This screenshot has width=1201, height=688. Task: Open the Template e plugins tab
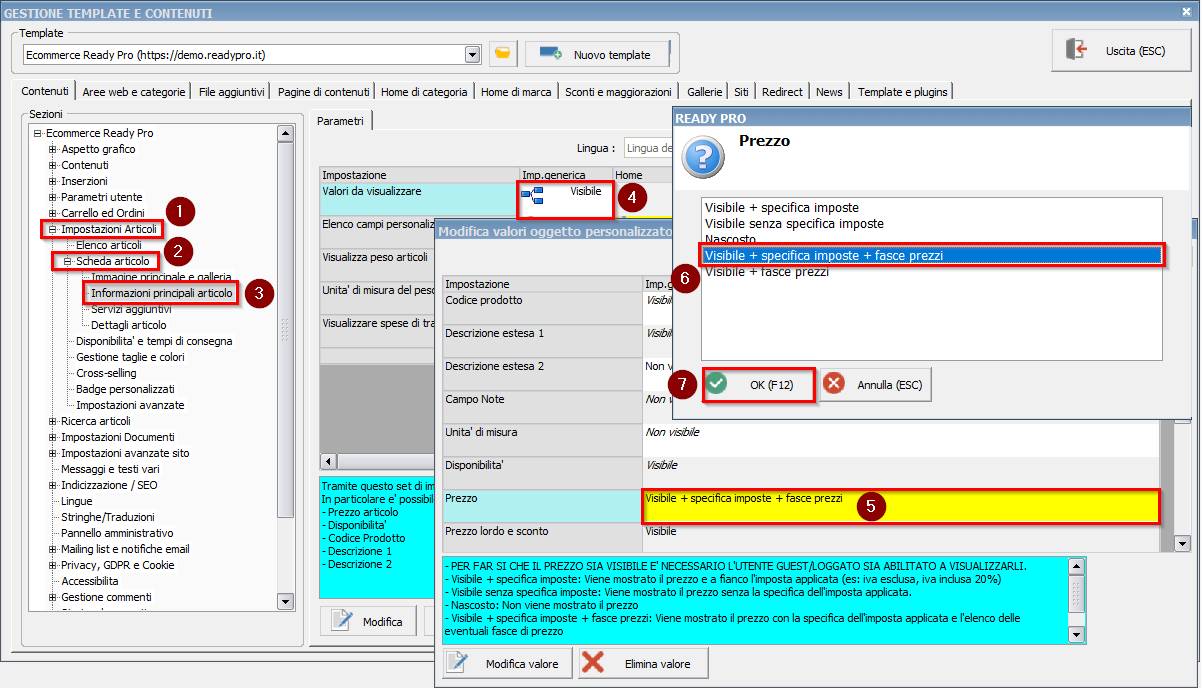click(x=902, y=92)
